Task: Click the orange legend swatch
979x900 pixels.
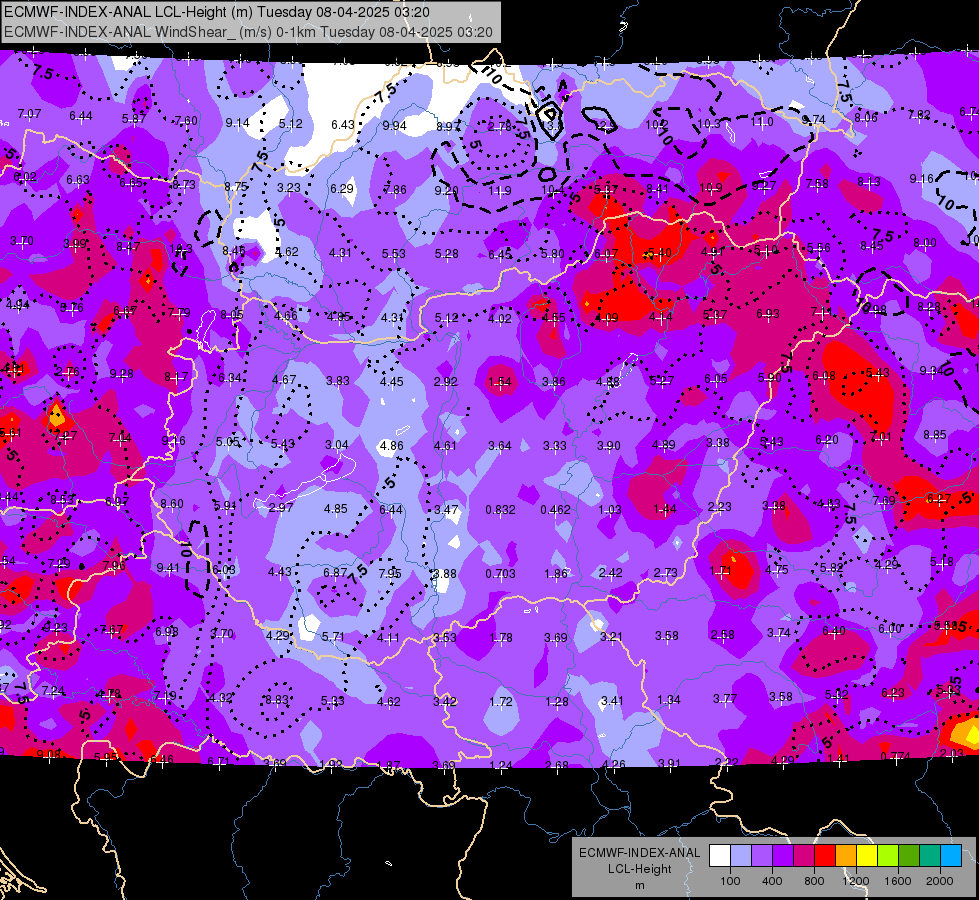Action: (846, 856)
